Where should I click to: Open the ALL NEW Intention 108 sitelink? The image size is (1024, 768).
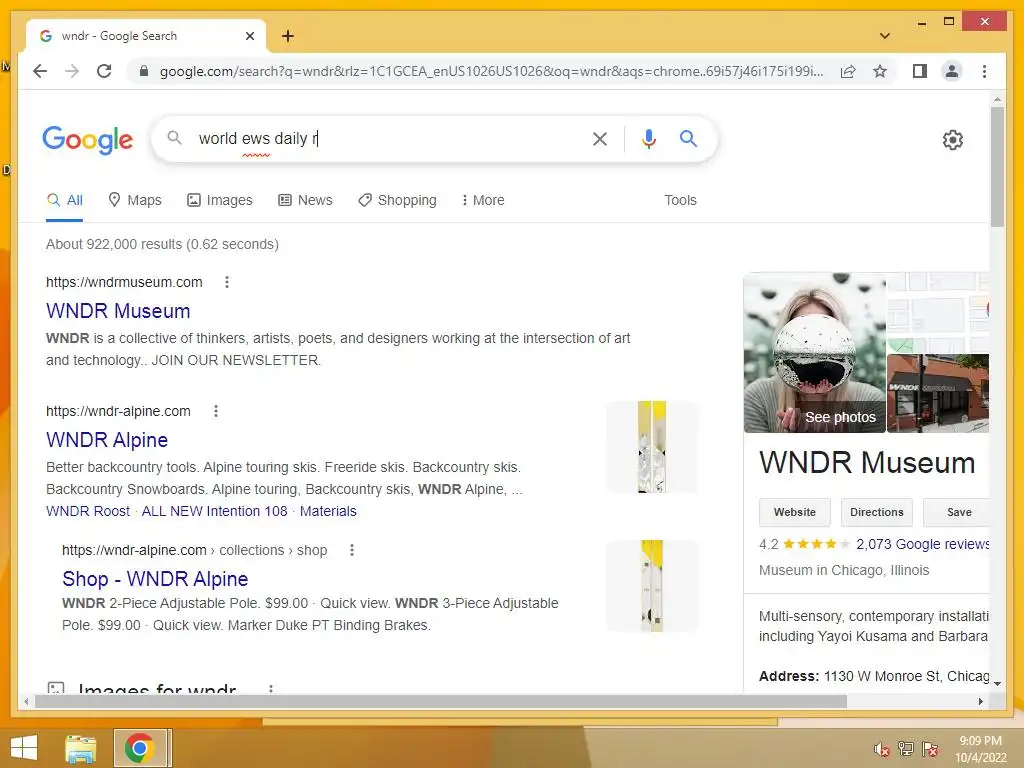(214, 511)
